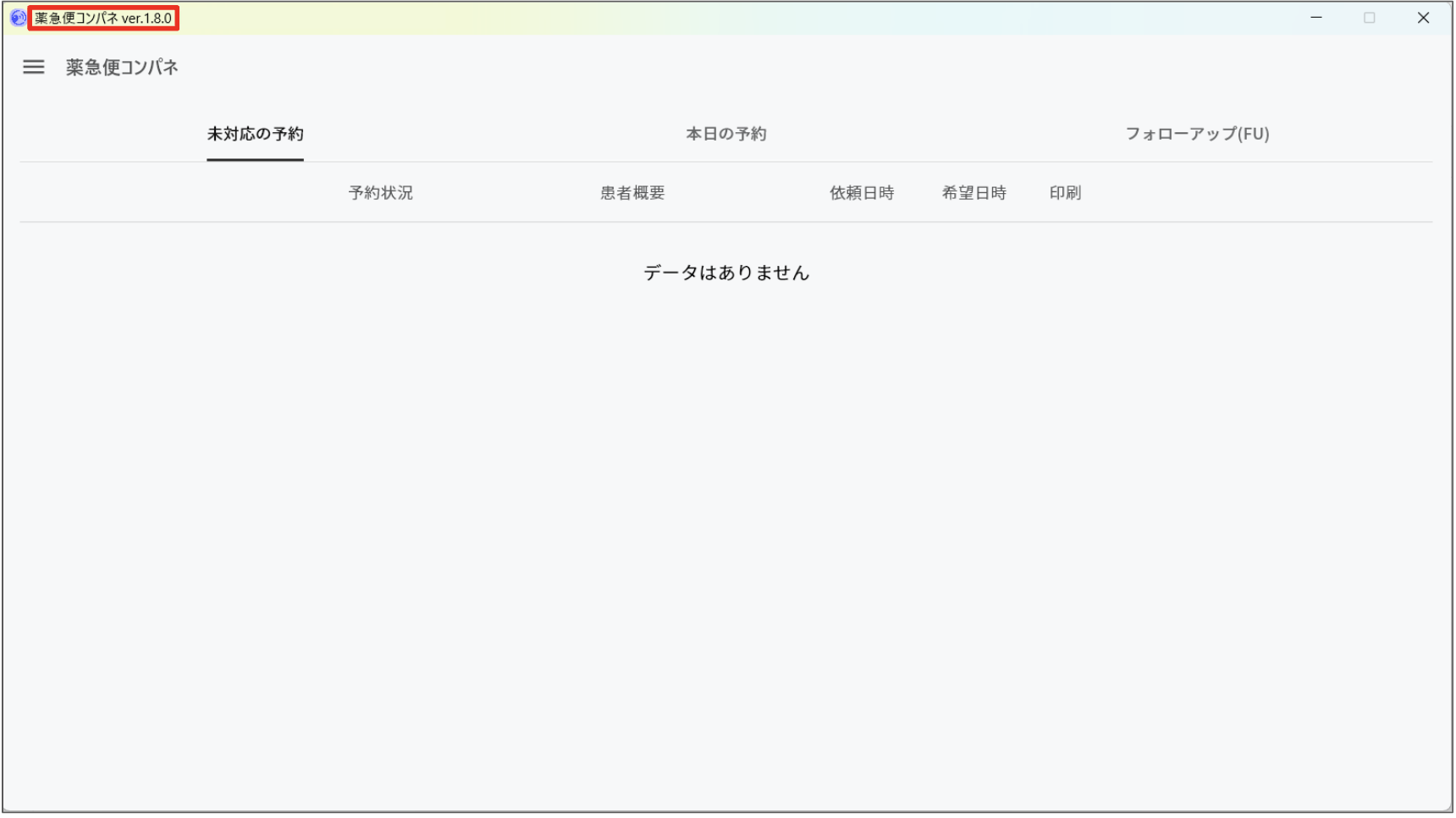The height and width of the screenshot is (818, 1456).
Task: Select the 希望日時 column header
Action: (974, 192)
